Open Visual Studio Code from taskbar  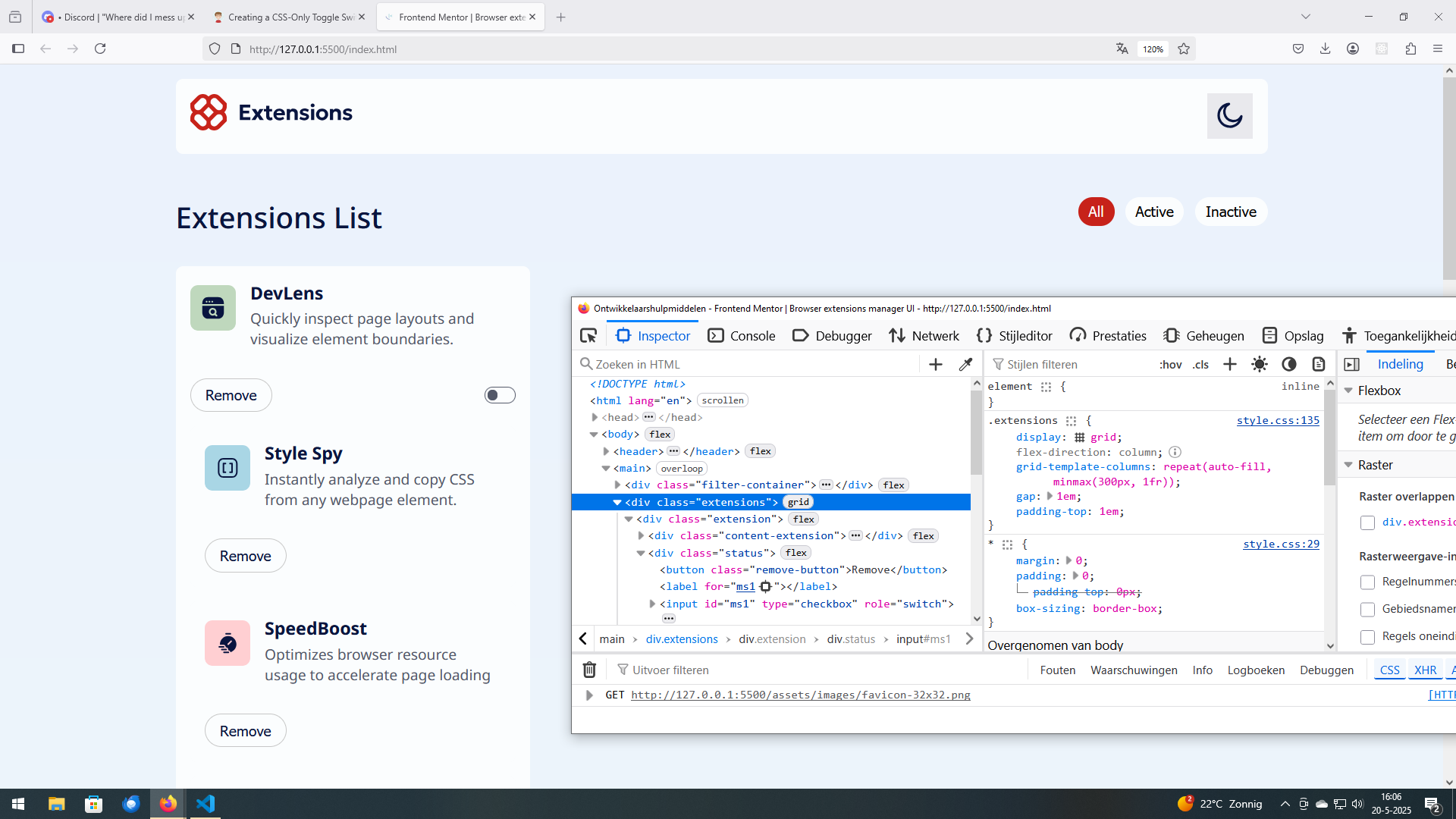206,804
